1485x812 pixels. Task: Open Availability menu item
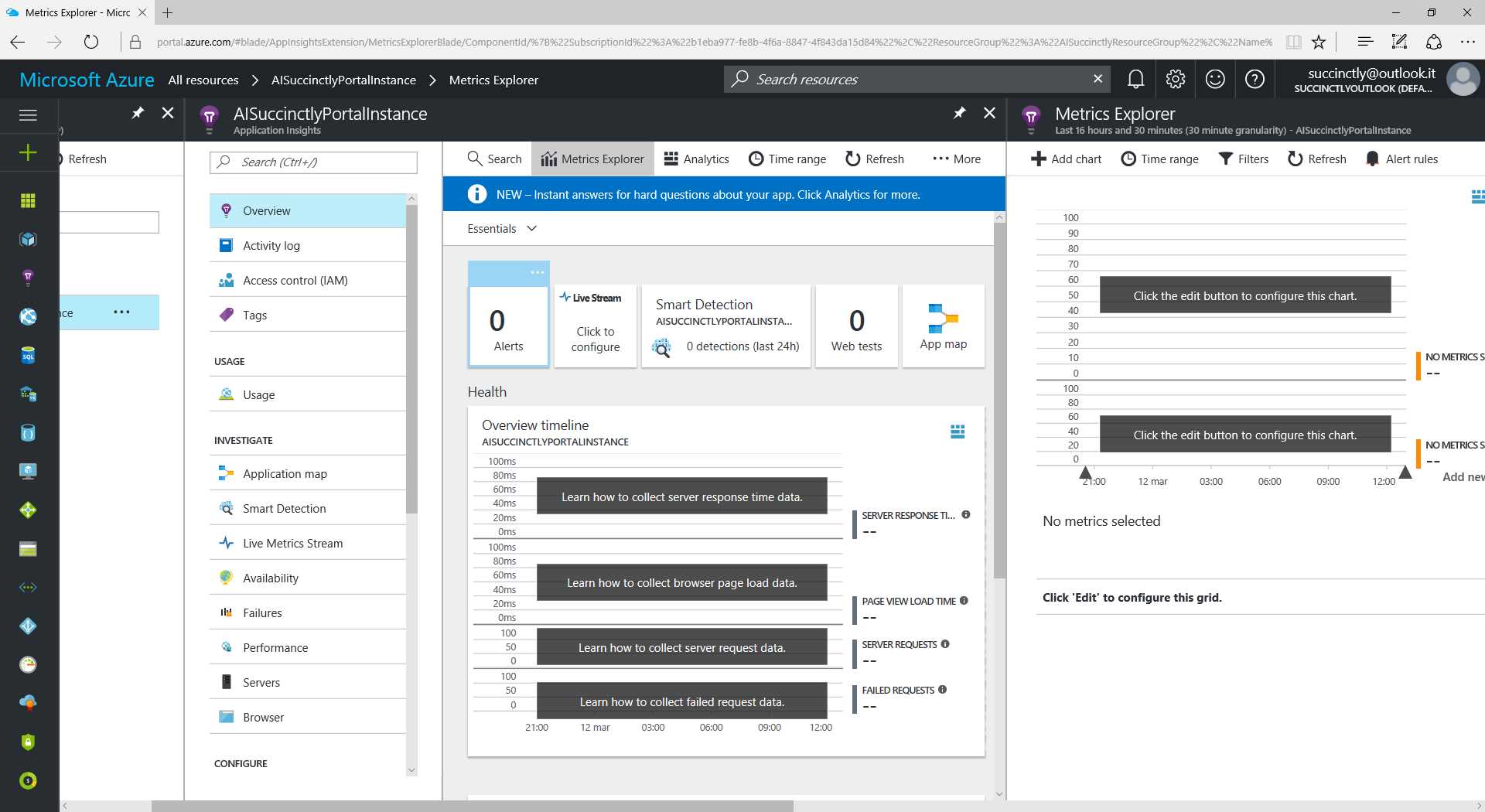coord(308,578)
